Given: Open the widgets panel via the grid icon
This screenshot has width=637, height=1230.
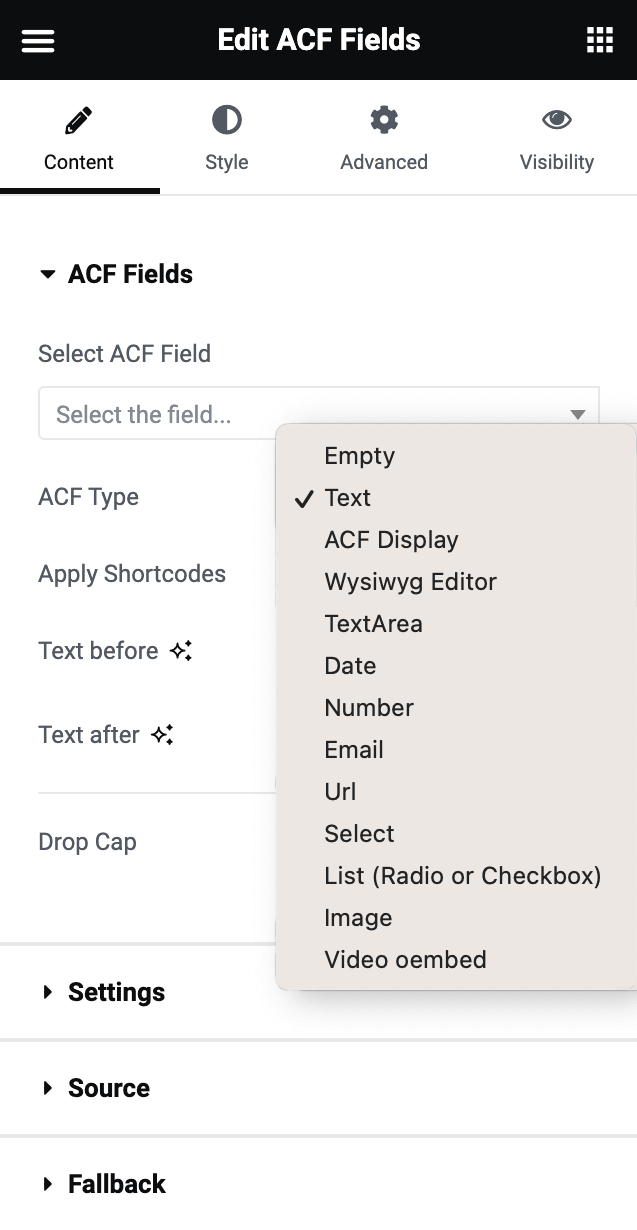Looking at the screenshot, I should click(x=599, y=40).
